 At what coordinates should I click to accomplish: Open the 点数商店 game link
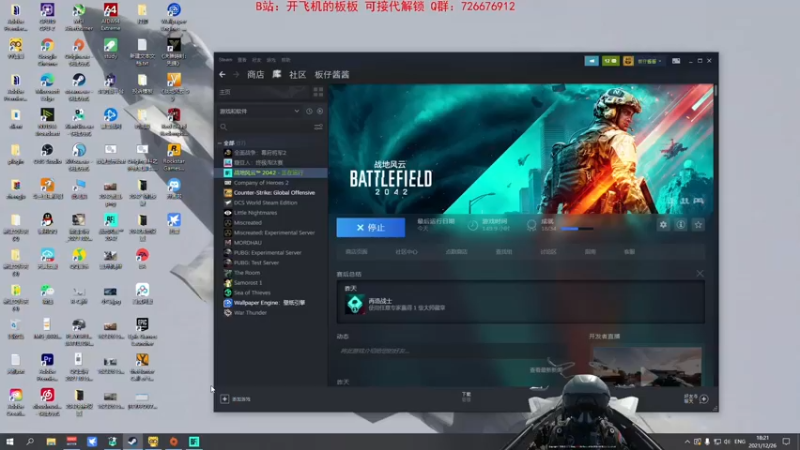[x=456, y=252]
